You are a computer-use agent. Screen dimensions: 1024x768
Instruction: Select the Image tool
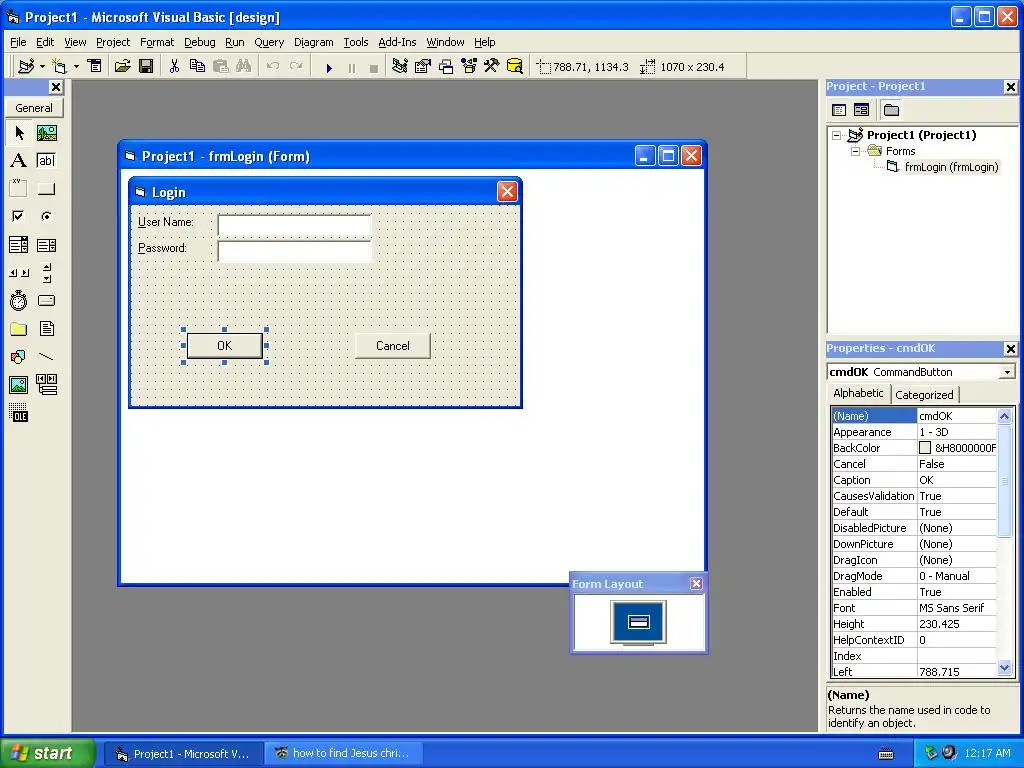click(x=19, y=385)
